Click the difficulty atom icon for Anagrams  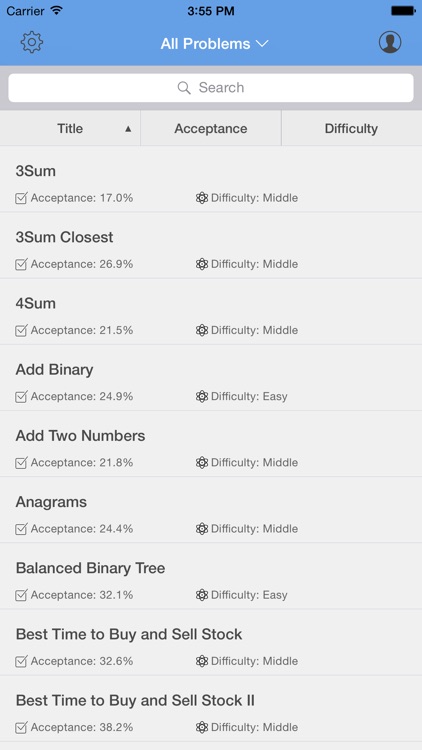pyautogui.click(x=202, y=529)
